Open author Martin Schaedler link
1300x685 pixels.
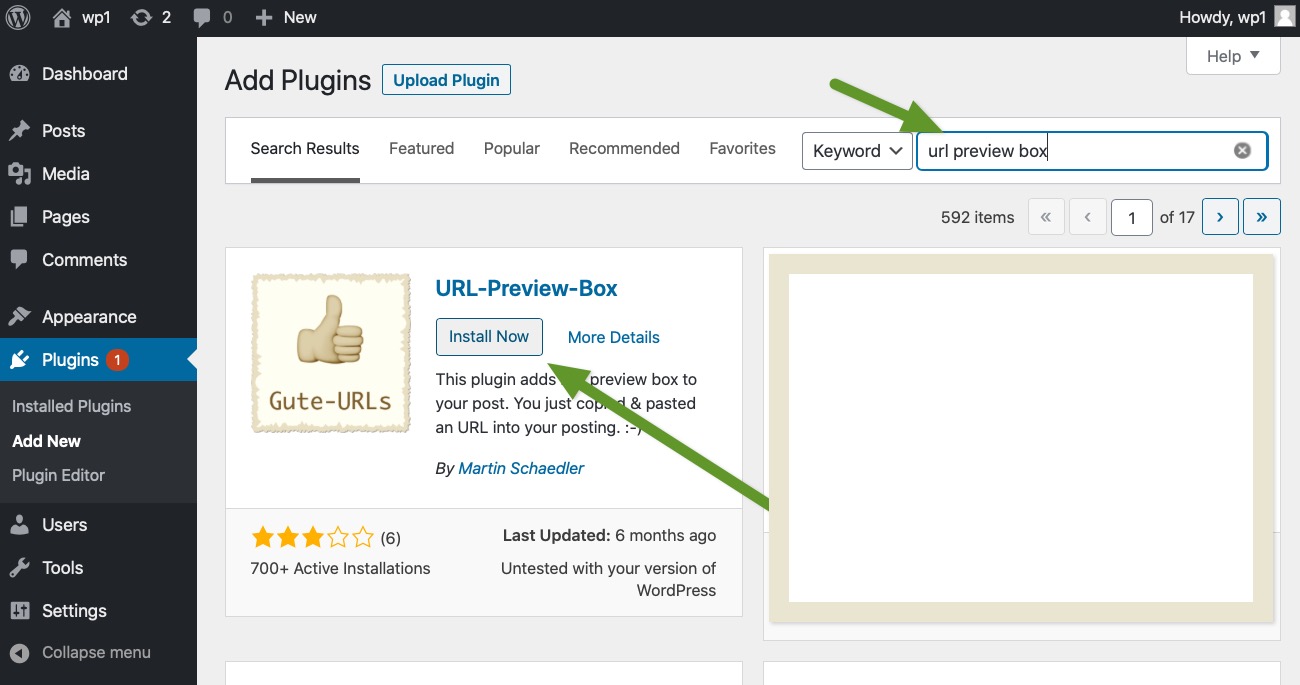tap(521, 468)
